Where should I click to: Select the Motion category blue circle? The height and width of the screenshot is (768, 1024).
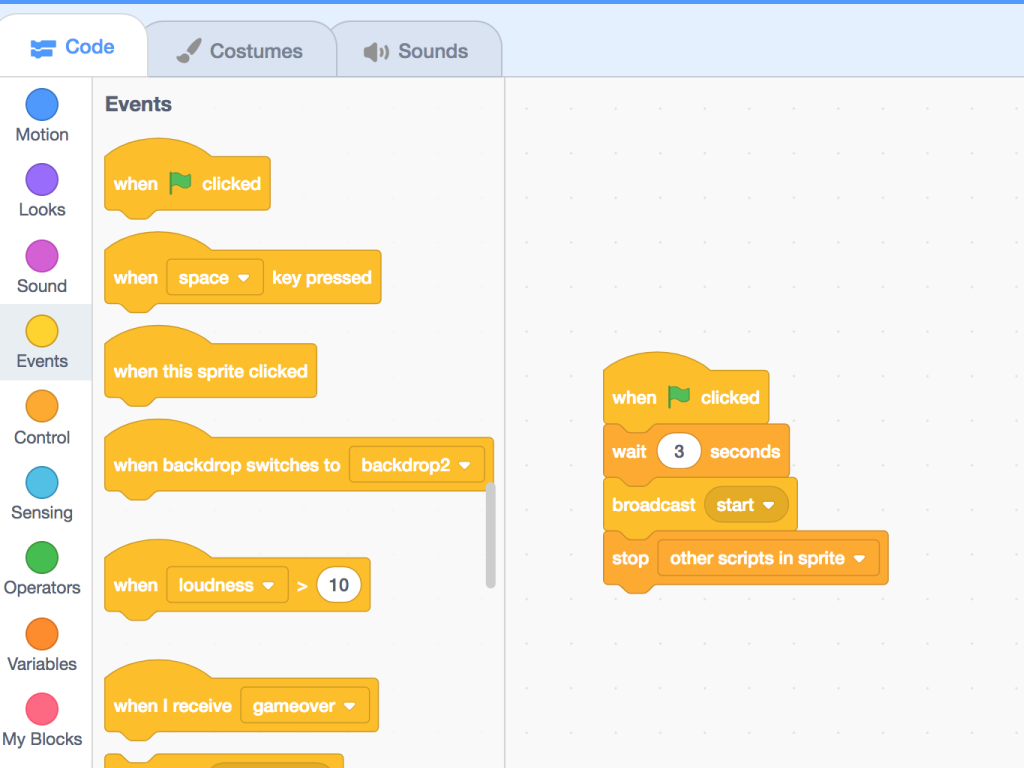pos(42,104)
